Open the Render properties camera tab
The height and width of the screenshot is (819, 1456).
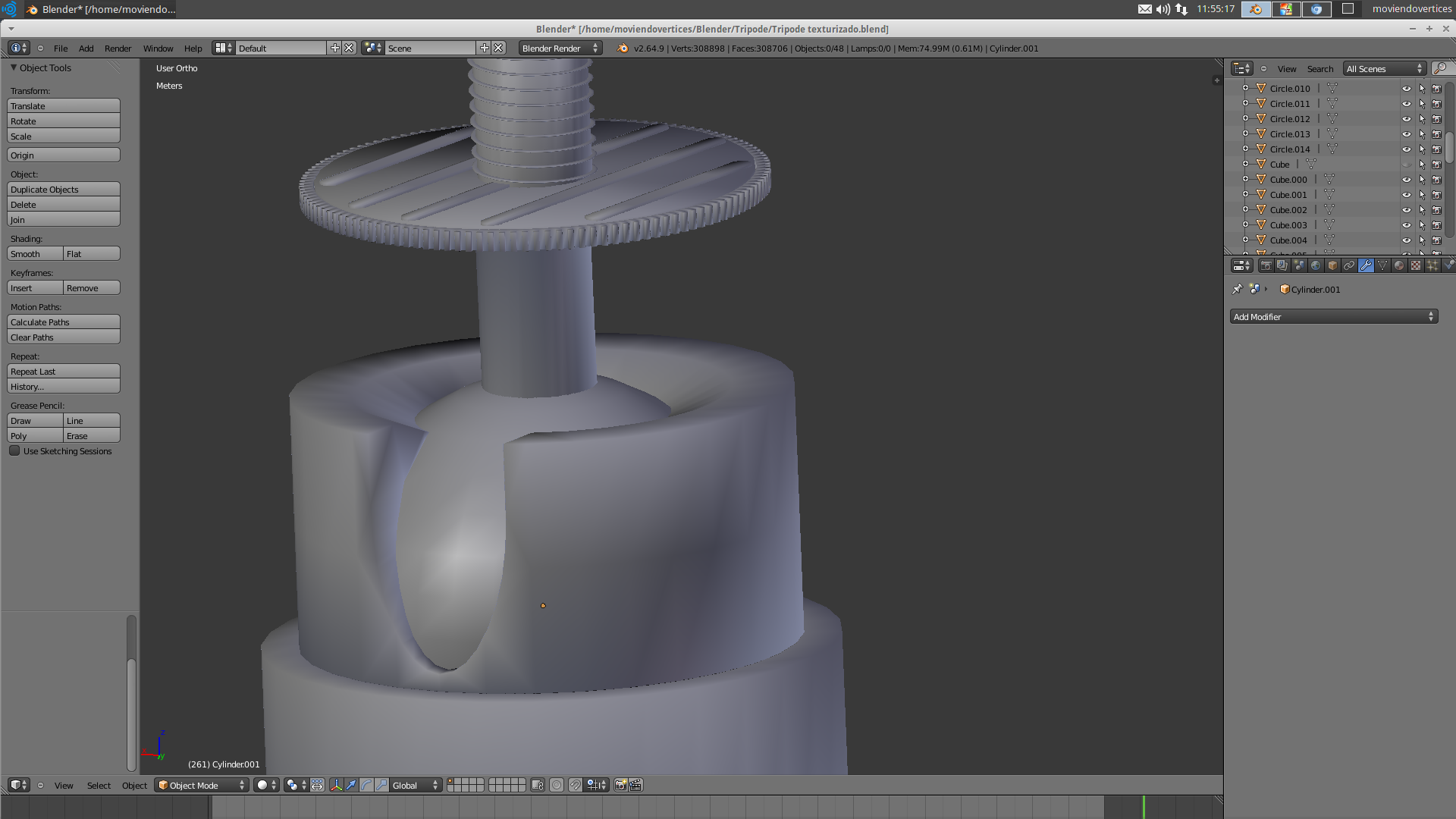point(1266,265)
